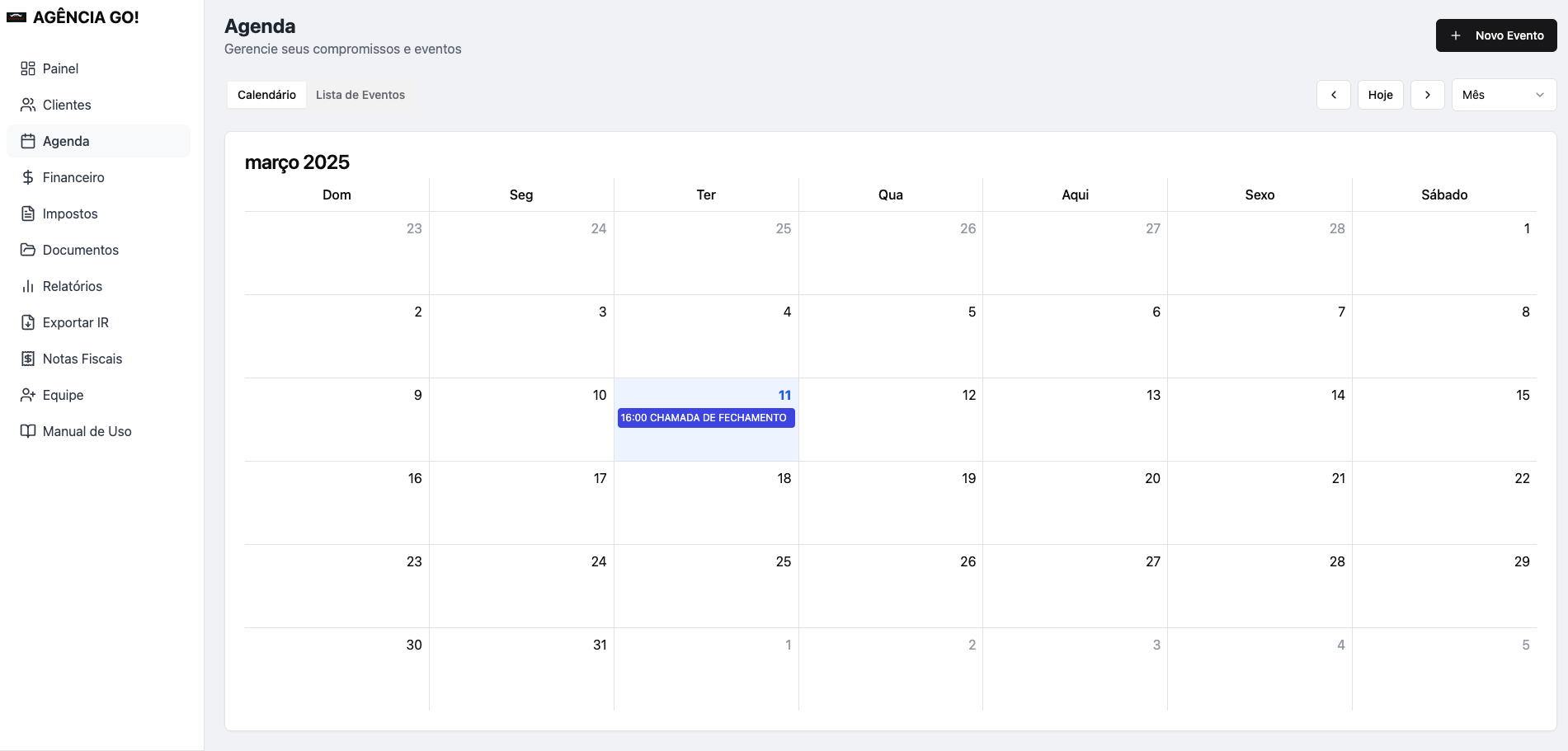Select day 22 in the calendar
The width and height of the screenshot is (1568, 751).
pyautogui.click(x=1522, y=479)
